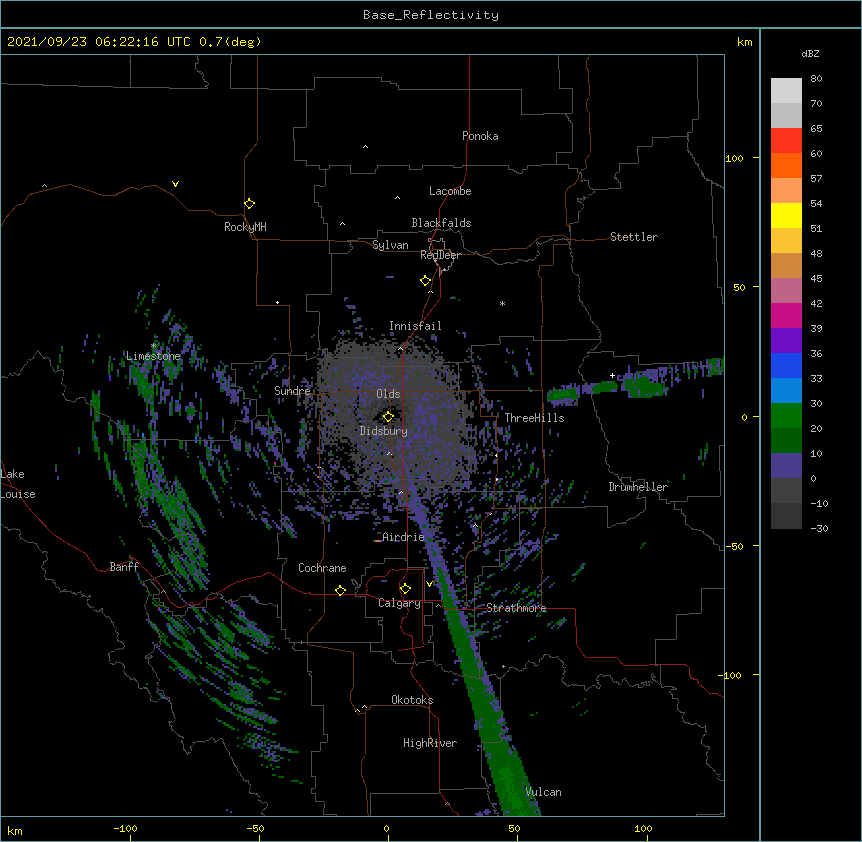Select the yellow diamond marker between Olds and Didsbury
Viewport: 862px width, 842px height.
coord(388,416)
